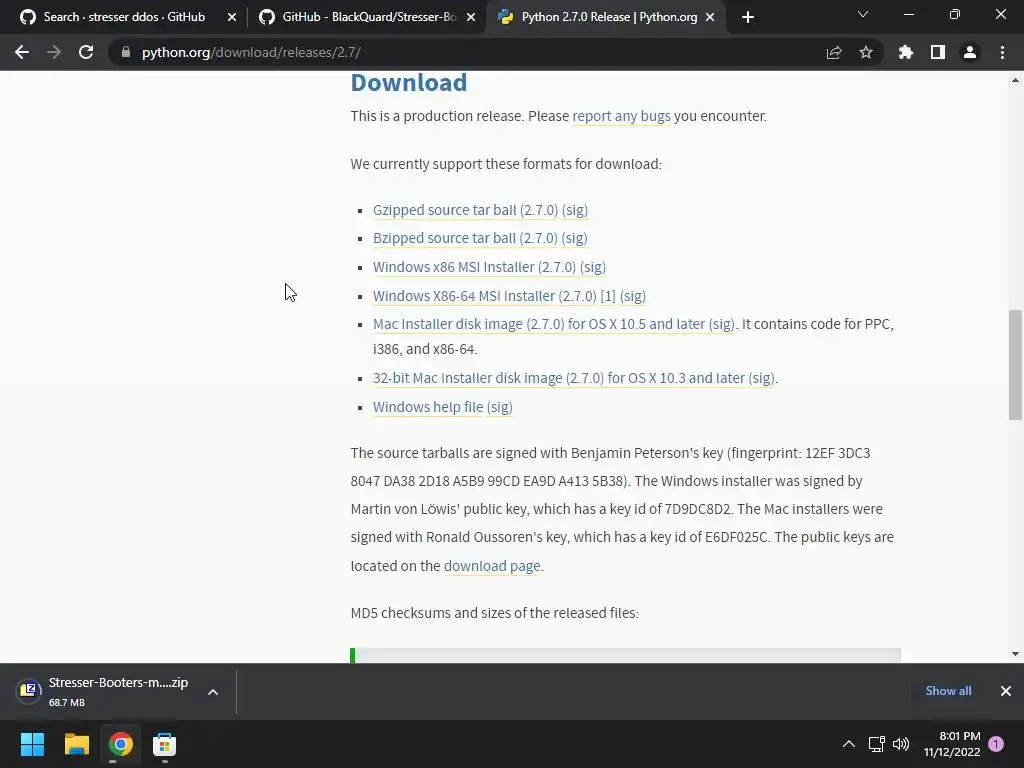The width and height of the screenshot is (1024, 768).
Task: Open the Chrome extensions puzzle icon
Action: coord(906,52)
